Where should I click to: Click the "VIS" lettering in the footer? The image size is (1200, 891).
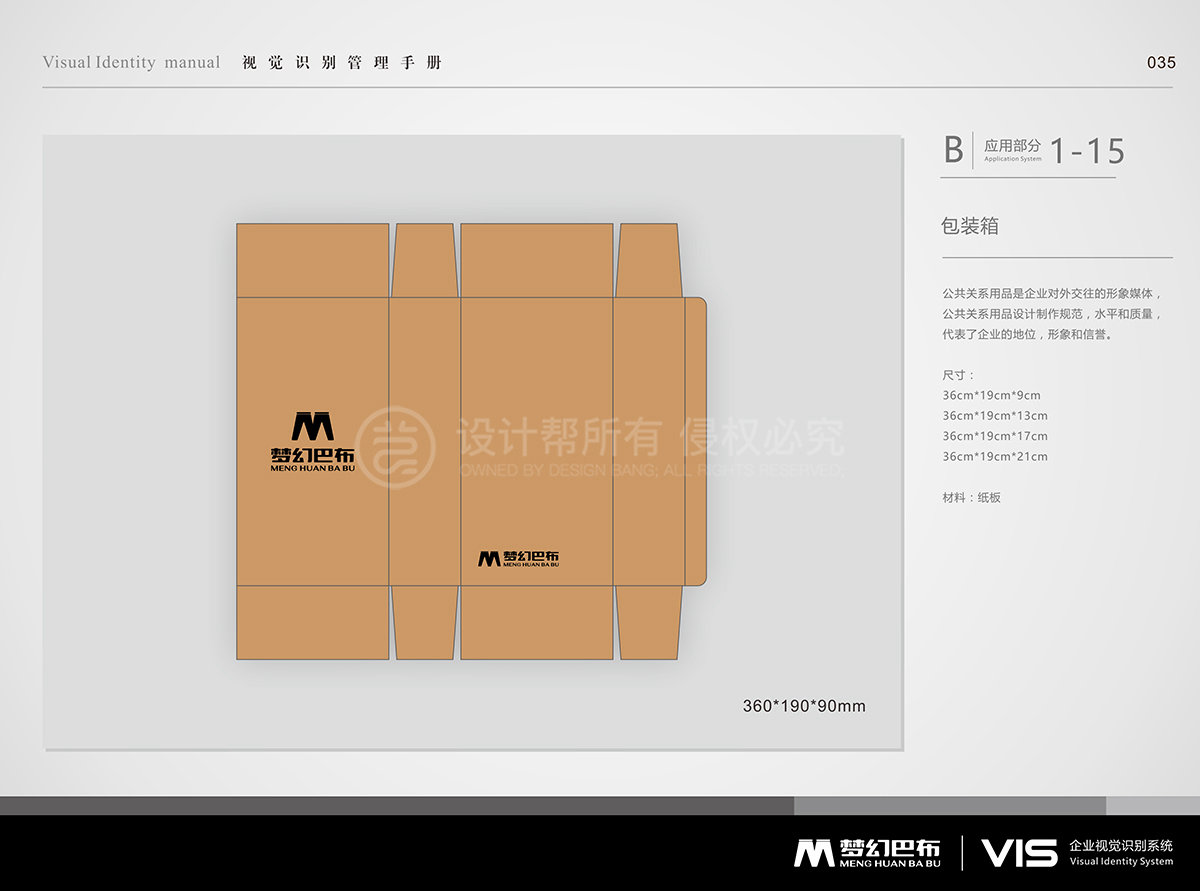tap(1019, 853)
